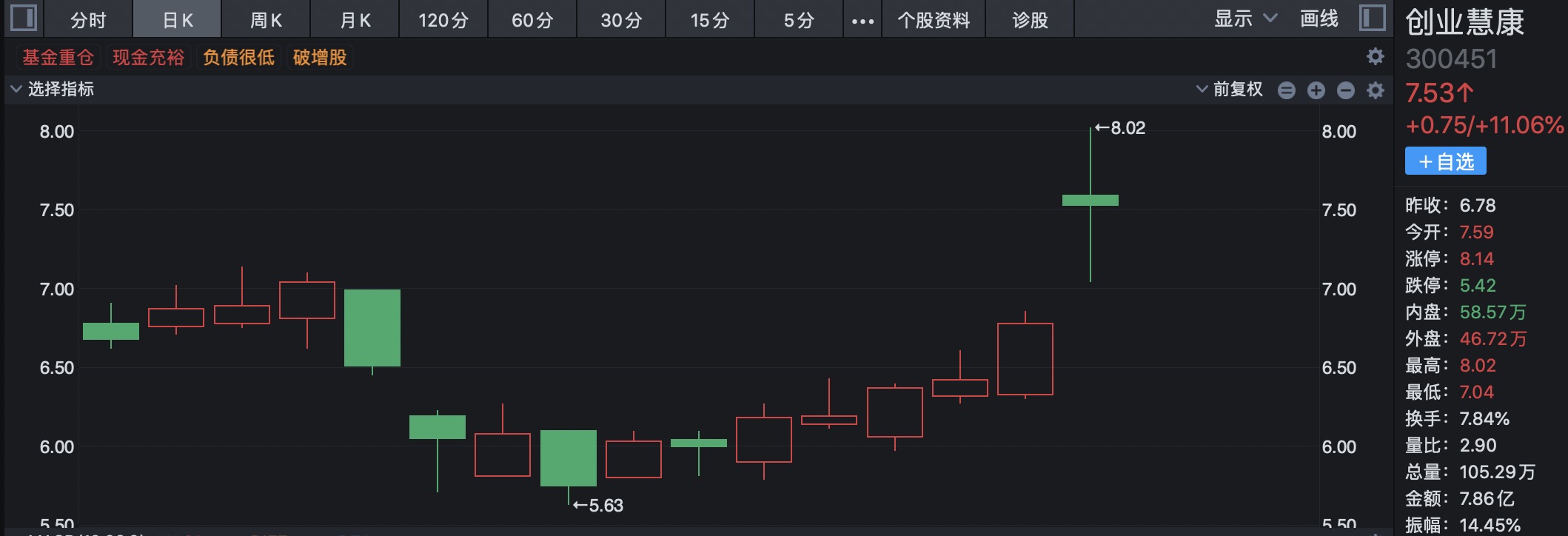
Task: Select the 5分 period tab
Action: 799,20
